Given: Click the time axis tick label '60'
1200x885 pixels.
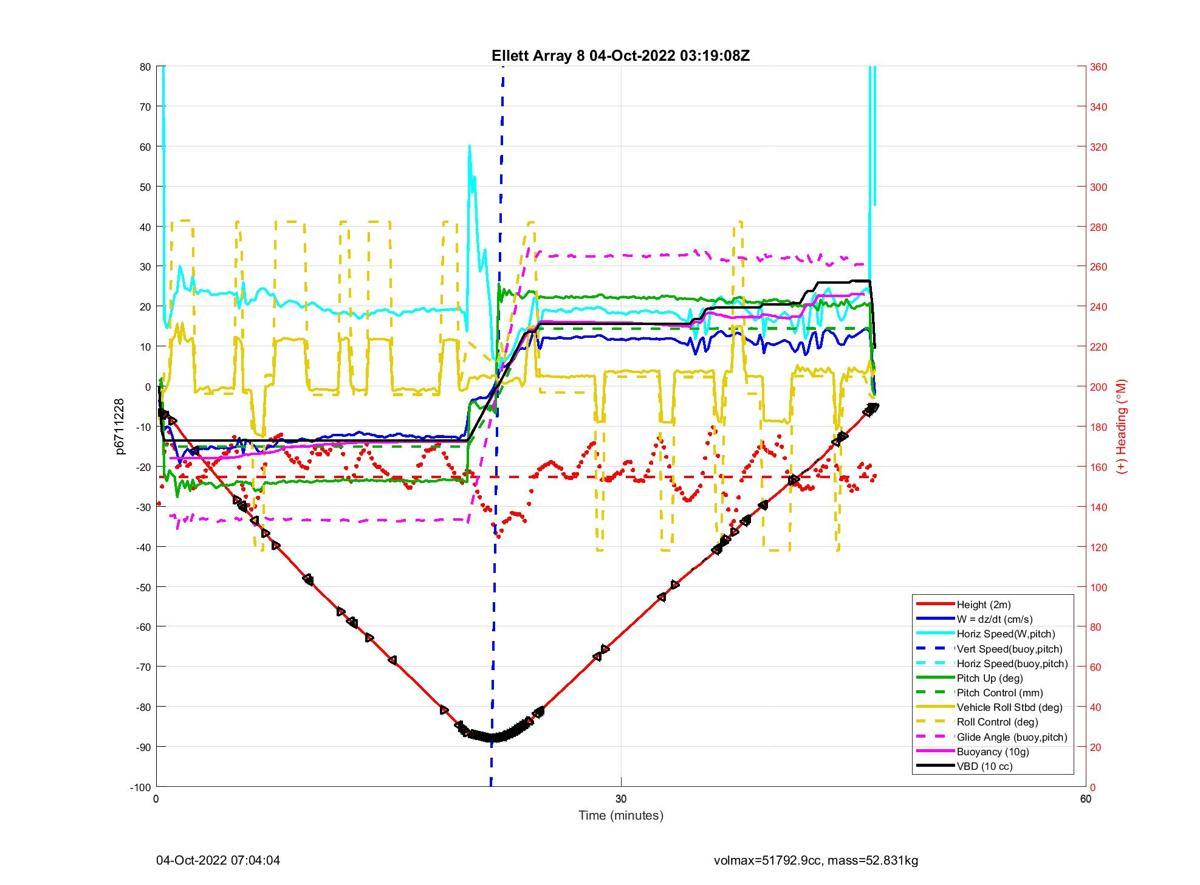Looking at the screenshot, I should tap(1085, 799).
